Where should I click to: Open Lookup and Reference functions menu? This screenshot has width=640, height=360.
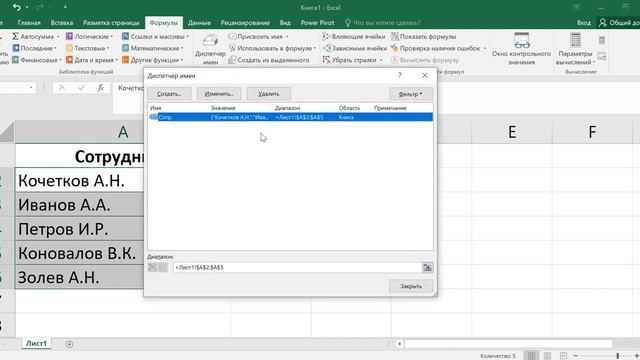pyautogui.click(x=156, y=36)
